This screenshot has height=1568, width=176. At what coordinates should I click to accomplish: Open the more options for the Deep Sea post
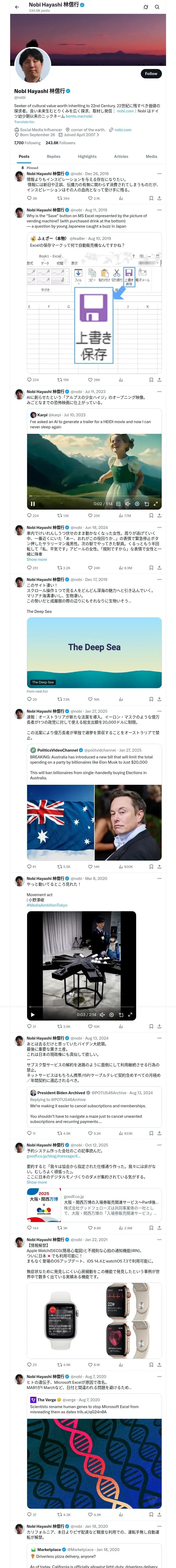(160, 579)
